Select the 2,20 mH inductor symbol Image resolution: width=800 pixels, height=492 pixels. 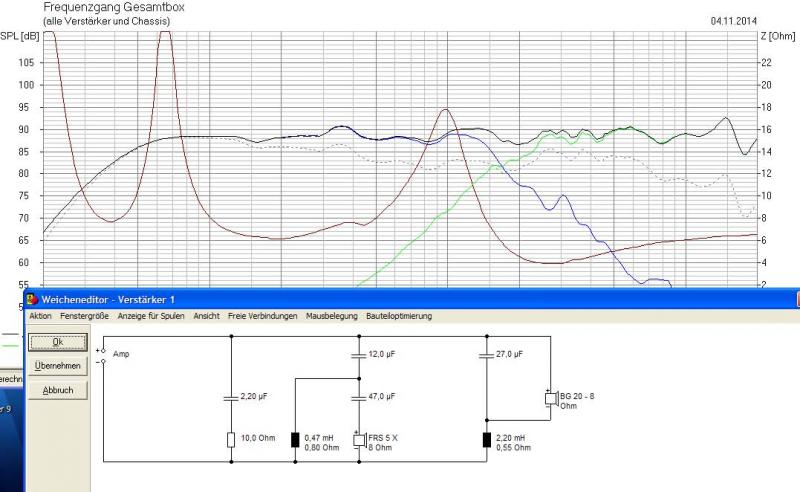tap(487, 439)
